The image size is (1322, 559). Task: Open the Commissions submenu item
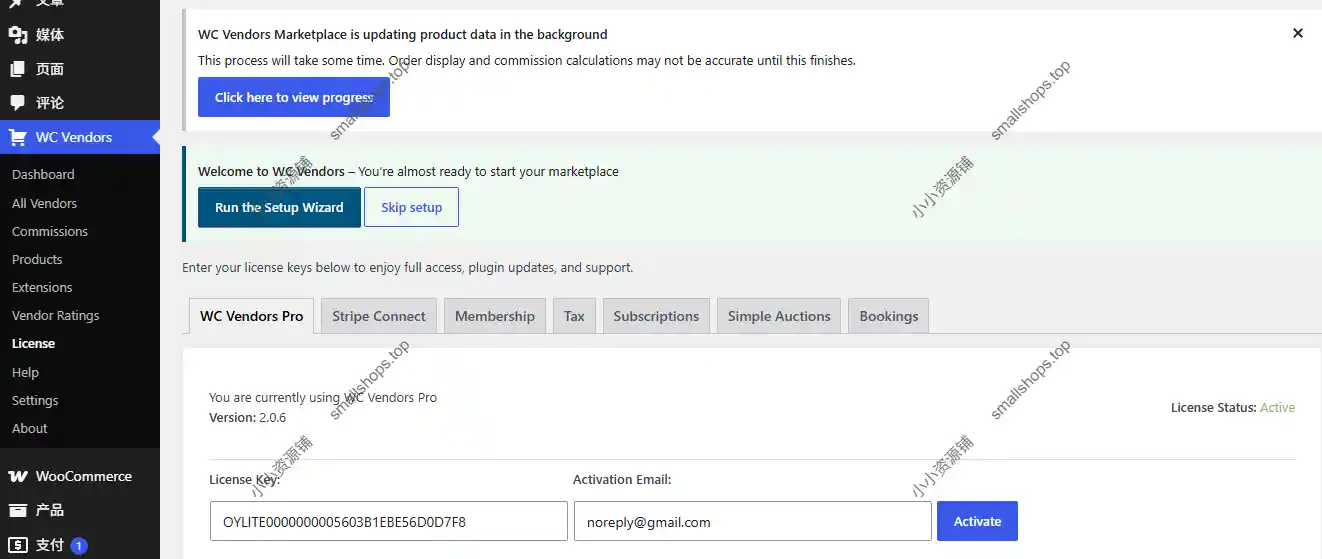pyautogui.click(x=50, y=231)
